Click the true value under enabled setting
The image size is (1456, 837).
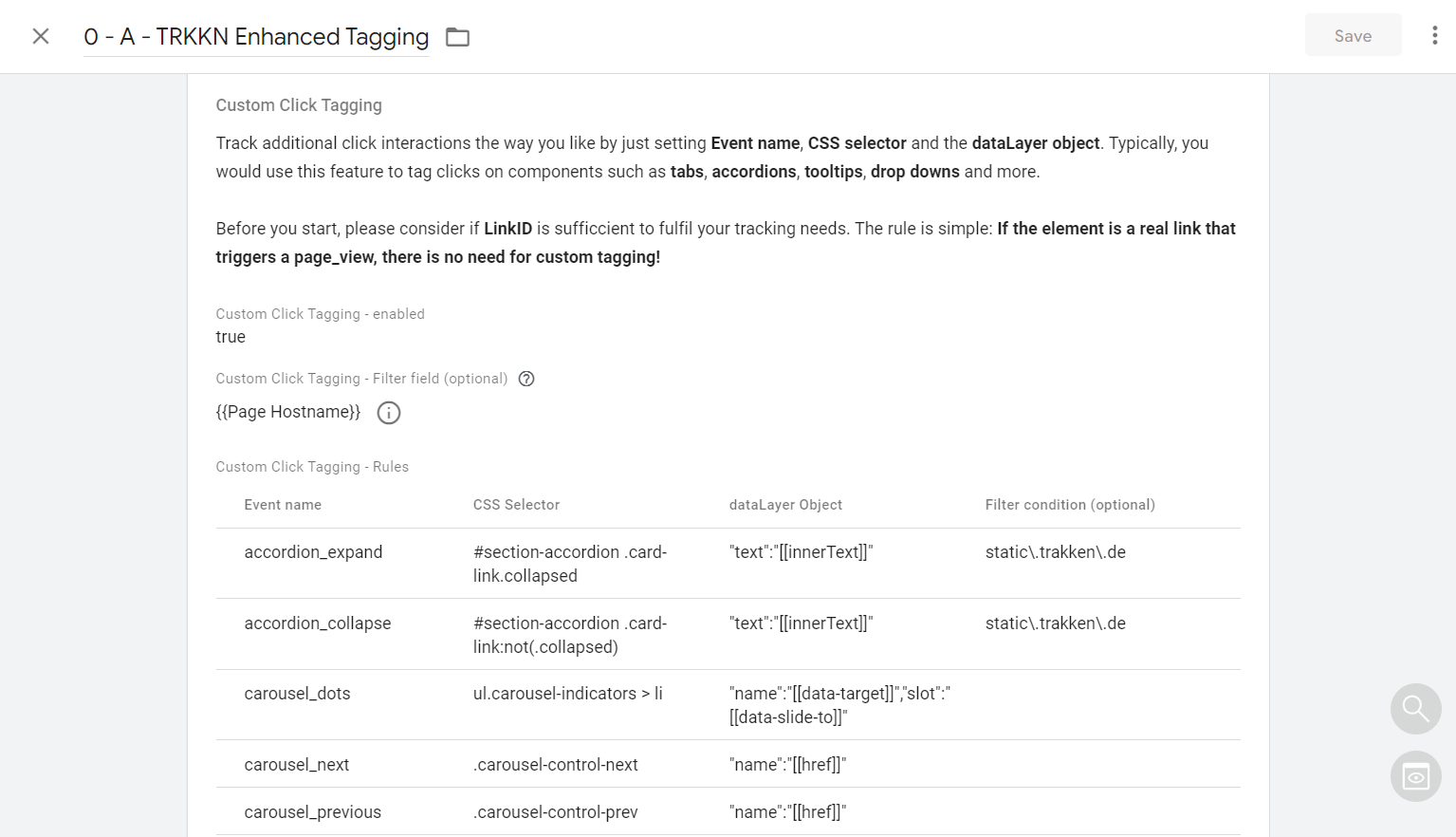click(x=230, y=337)
